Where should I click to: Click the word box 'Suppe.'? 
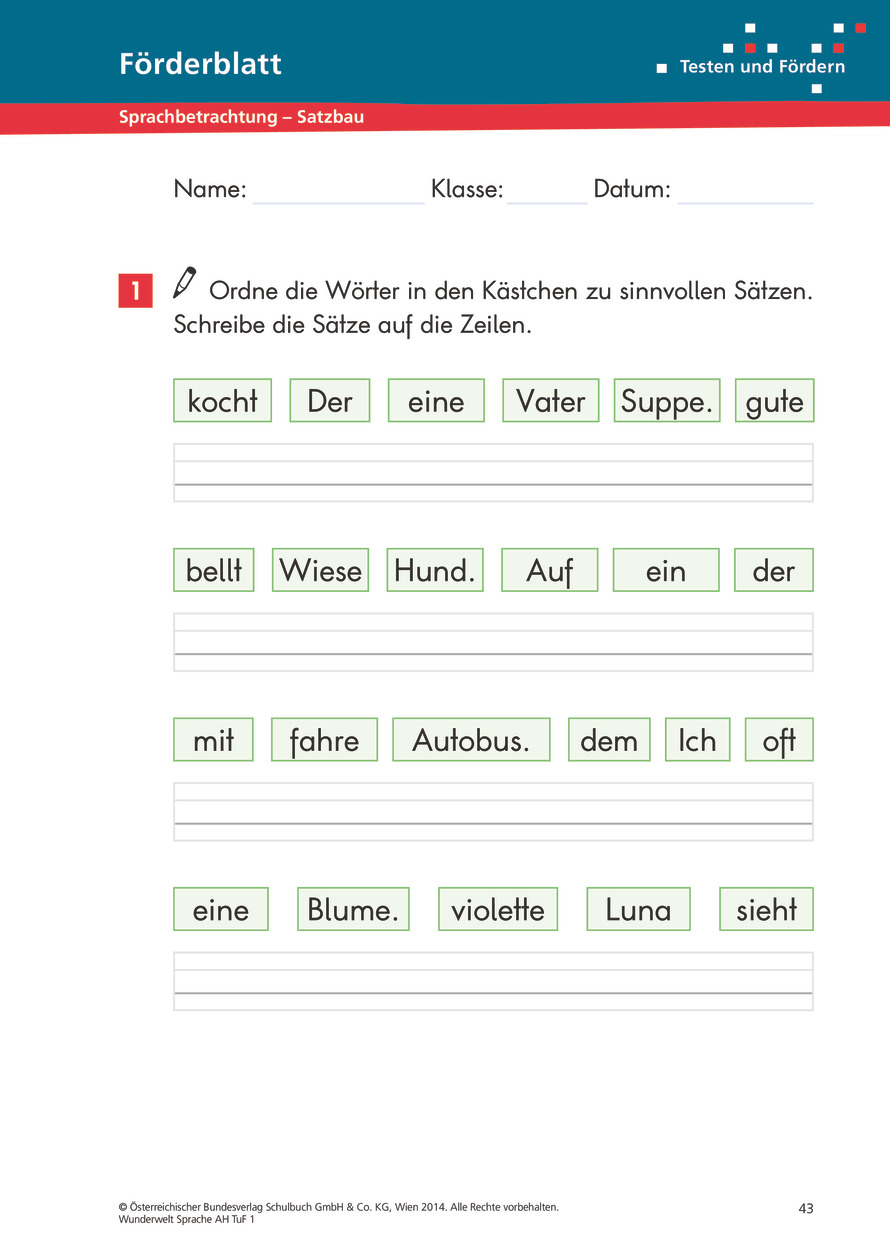[x=666, y=401]
